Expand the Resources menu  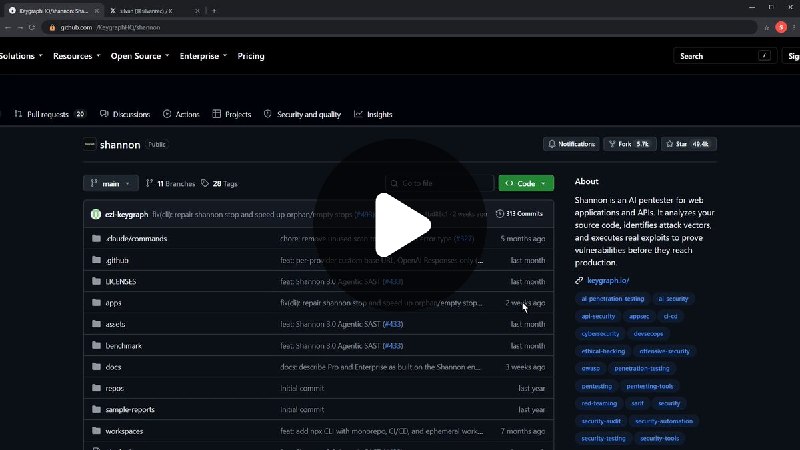coord(77,56)
